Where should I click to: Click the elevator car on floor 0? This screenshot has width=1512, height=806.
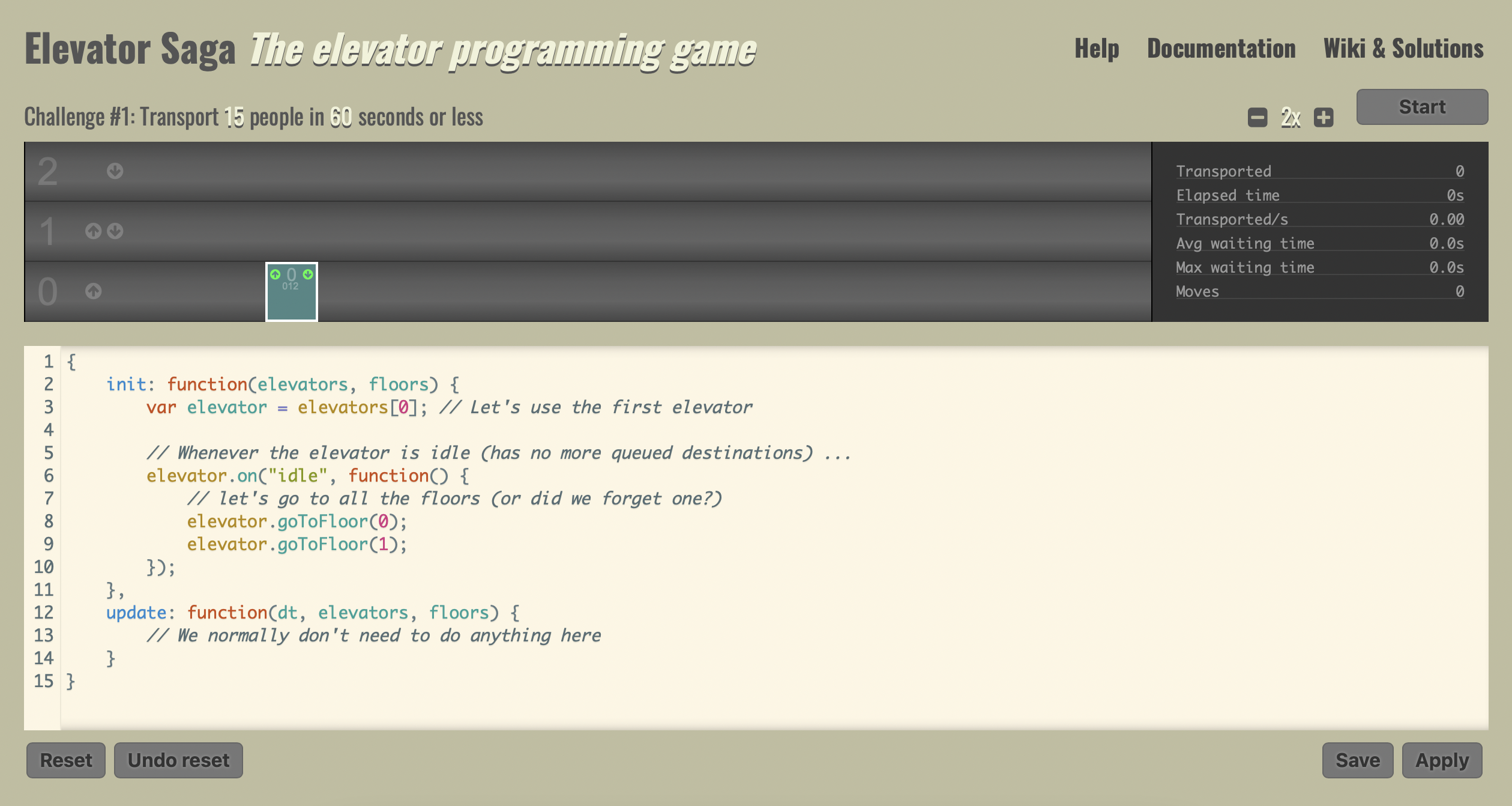click(292, 292)
